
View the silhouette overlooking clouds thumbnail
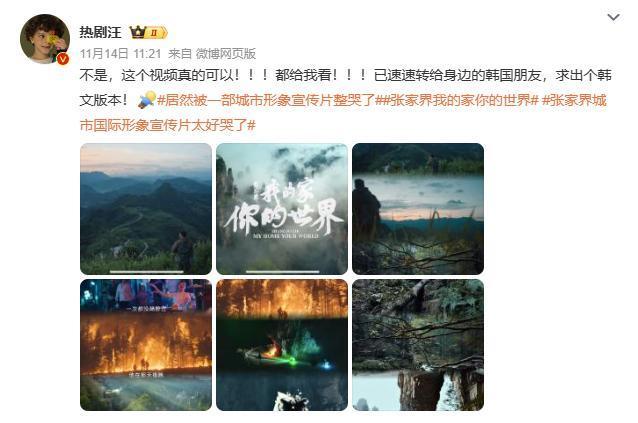(x=418, y=209)
